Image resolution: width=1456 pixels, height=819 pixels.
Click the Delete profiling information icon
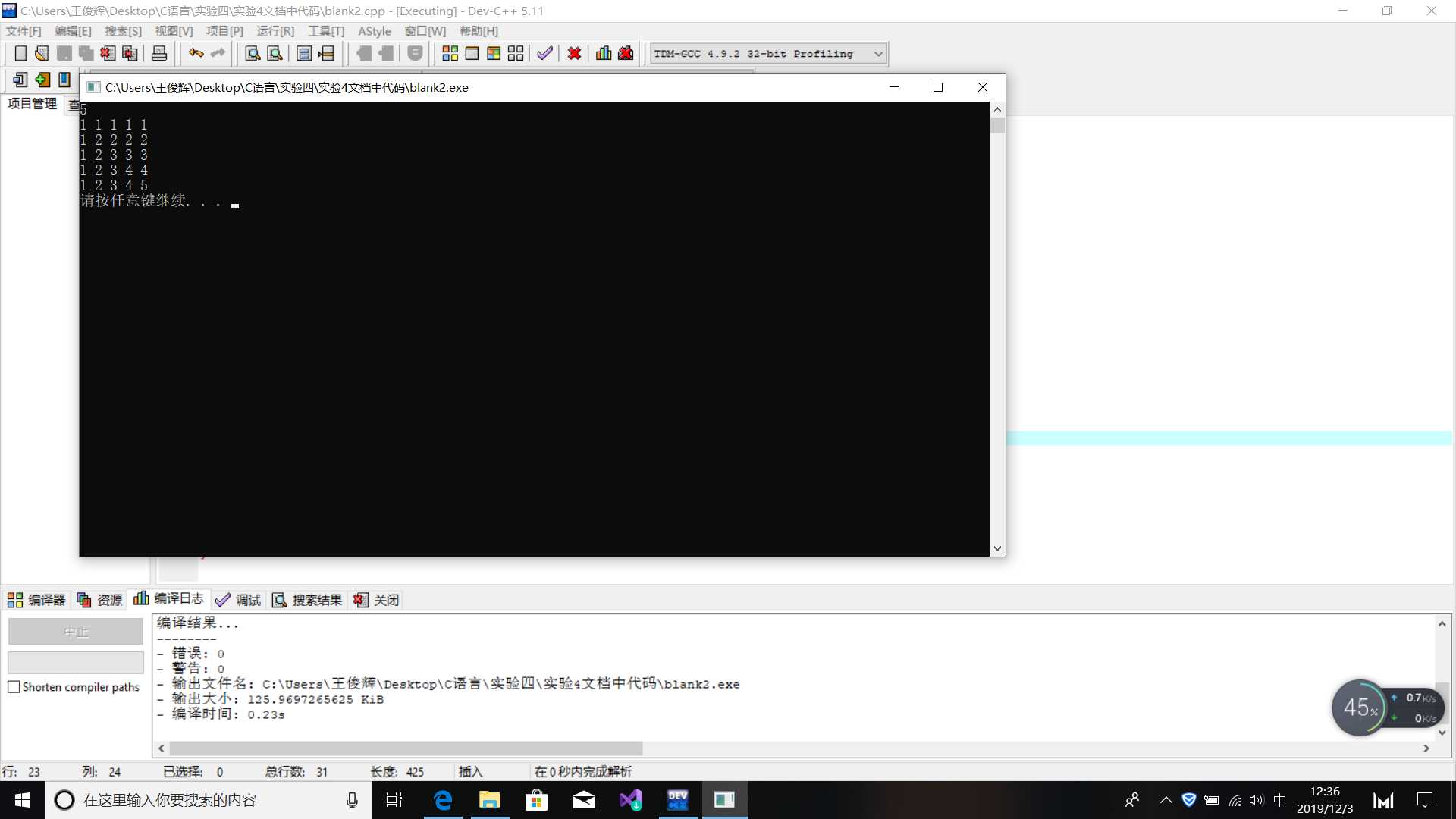pyautogui.click(x=626, y=54)
